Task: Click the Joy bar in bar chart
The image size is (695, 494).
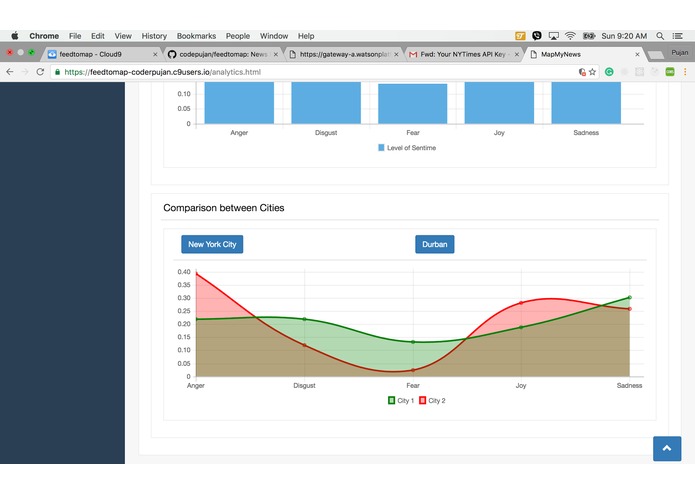Action: (x=499, y=103)
